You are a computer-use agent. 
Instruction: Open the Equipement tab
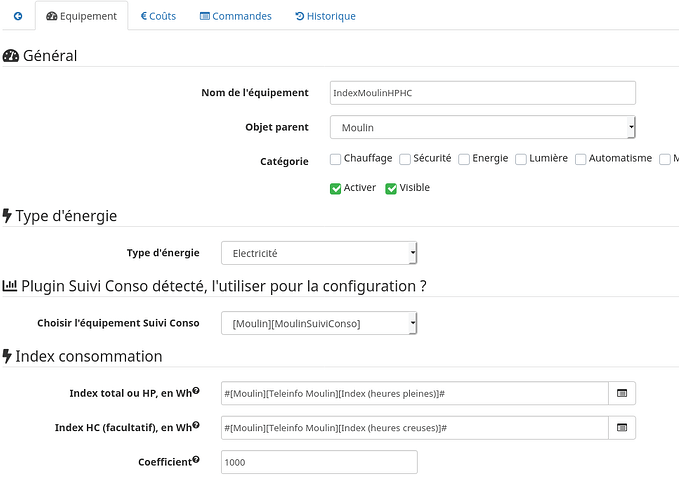coord(81,16)
